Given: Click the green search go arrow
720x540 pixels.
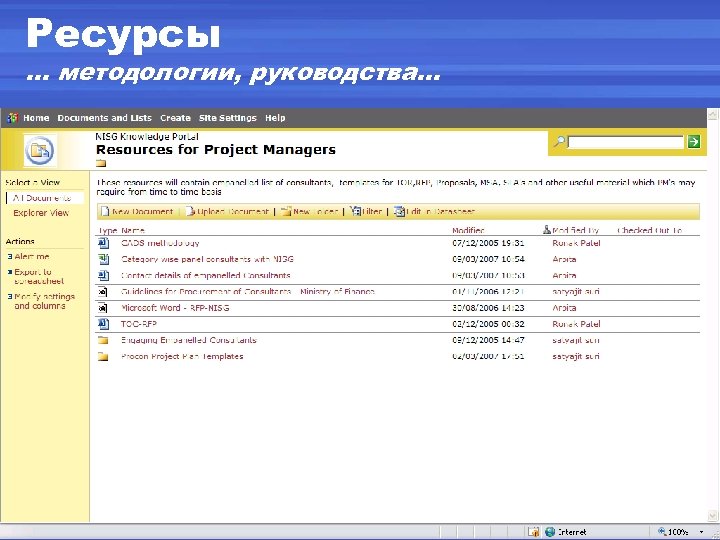Looking at the screenshot, I should 694,141.
